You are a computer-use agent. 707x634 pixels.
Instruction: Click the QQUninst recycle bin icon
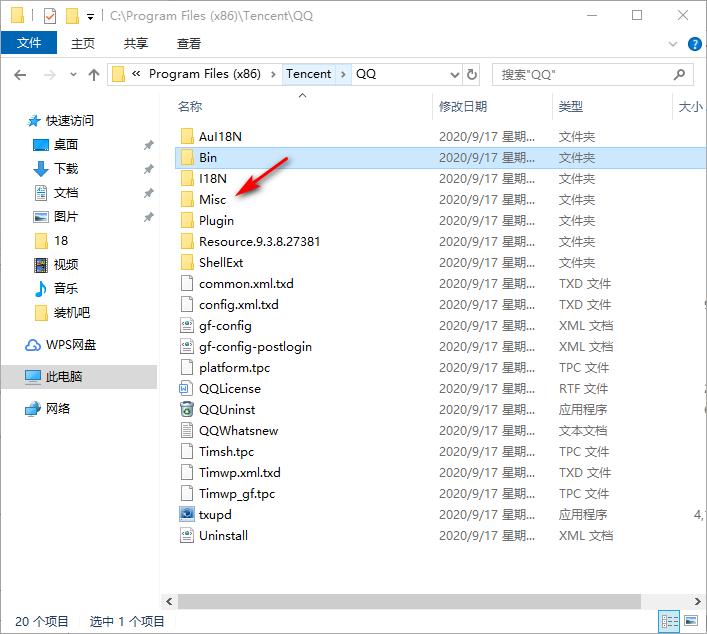pos(187,409)
